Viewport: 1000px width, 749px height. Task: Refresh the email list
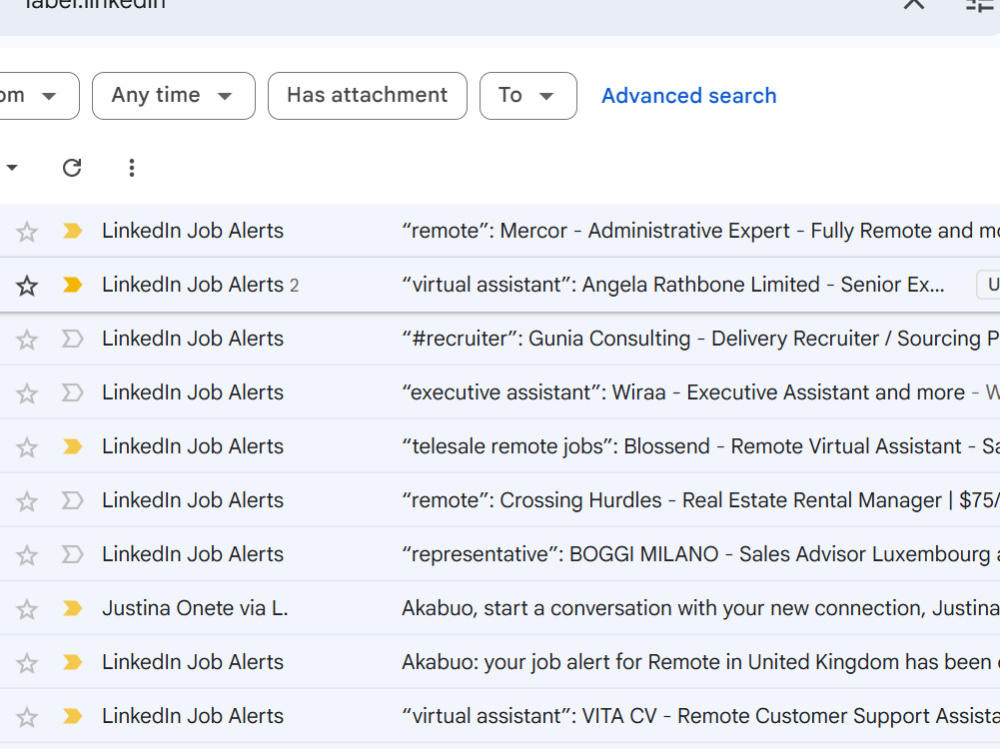pyautogui.click(x=72, y=168)
